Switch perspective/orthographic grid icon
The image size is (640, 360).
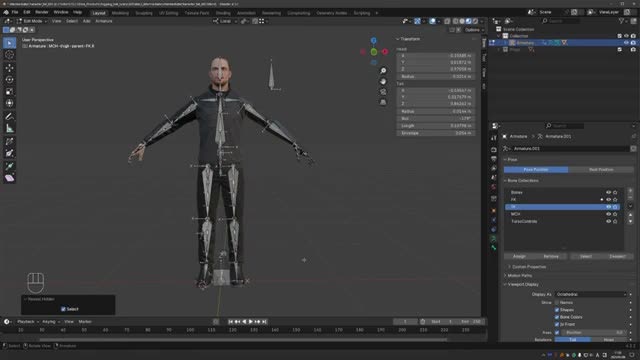(x=383, y=102)
